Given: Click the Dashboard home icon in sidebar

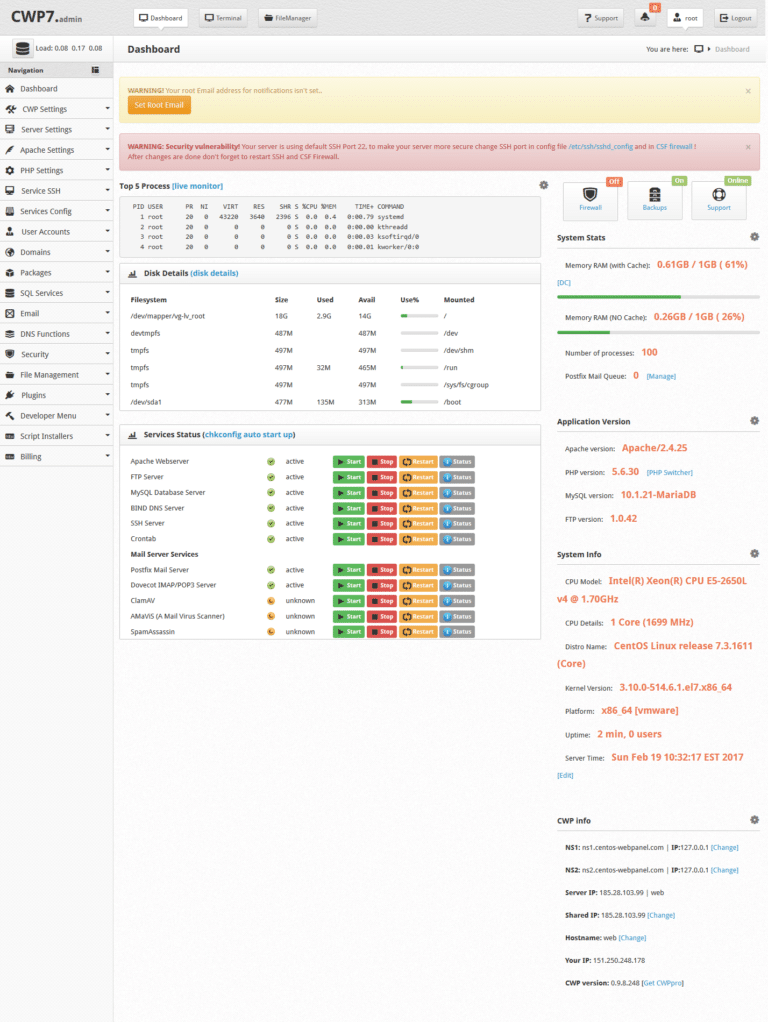Looking at the screenshot, I should tap(10, 89).
